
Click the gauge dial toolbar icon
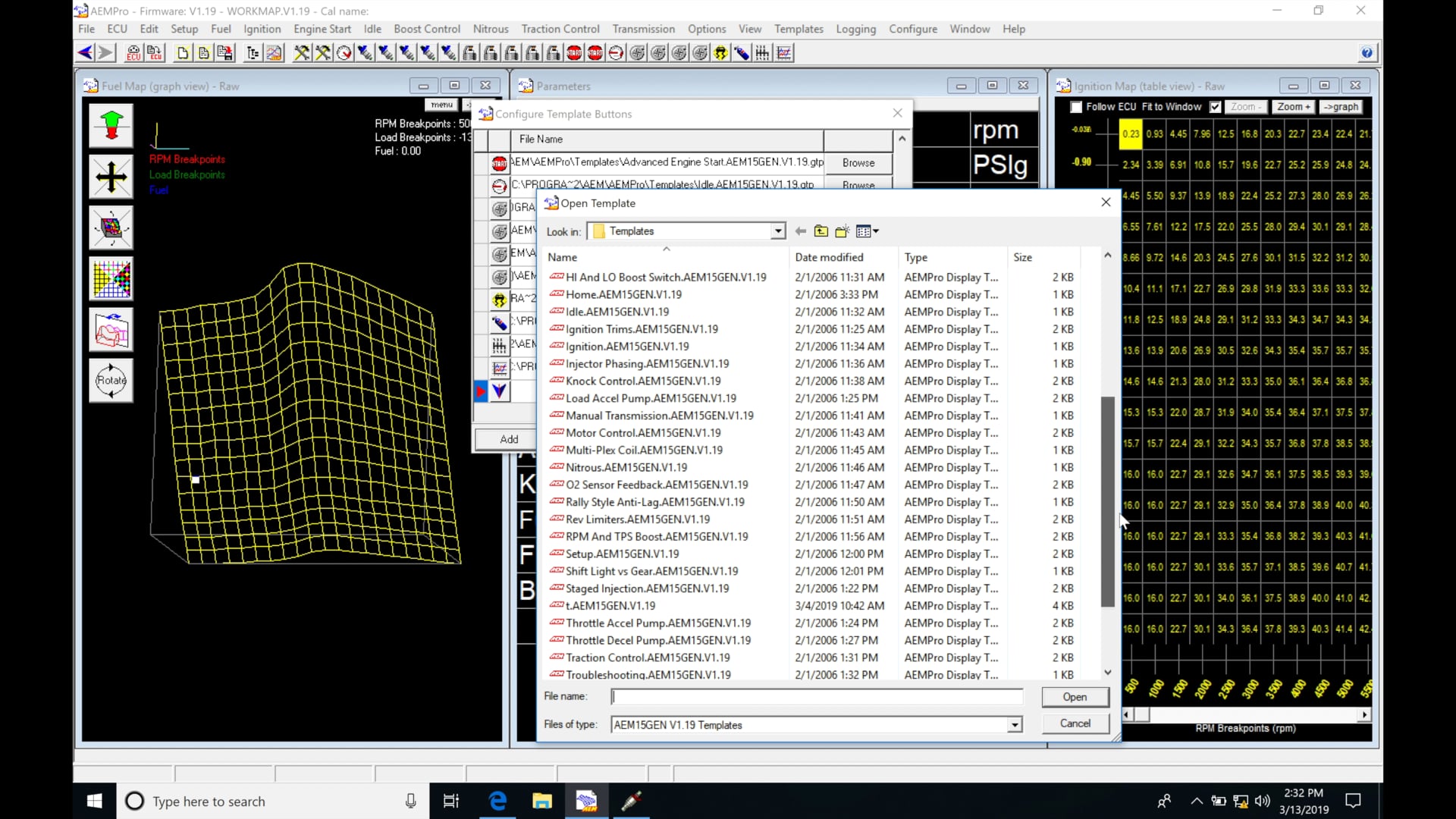[x=344, y=53]
